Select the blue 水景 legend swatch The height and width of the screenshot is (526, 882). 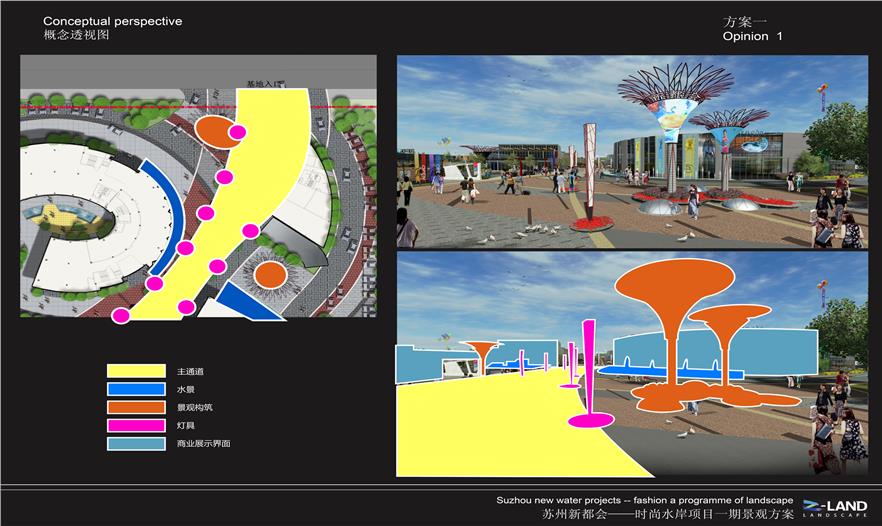[136, 389]
